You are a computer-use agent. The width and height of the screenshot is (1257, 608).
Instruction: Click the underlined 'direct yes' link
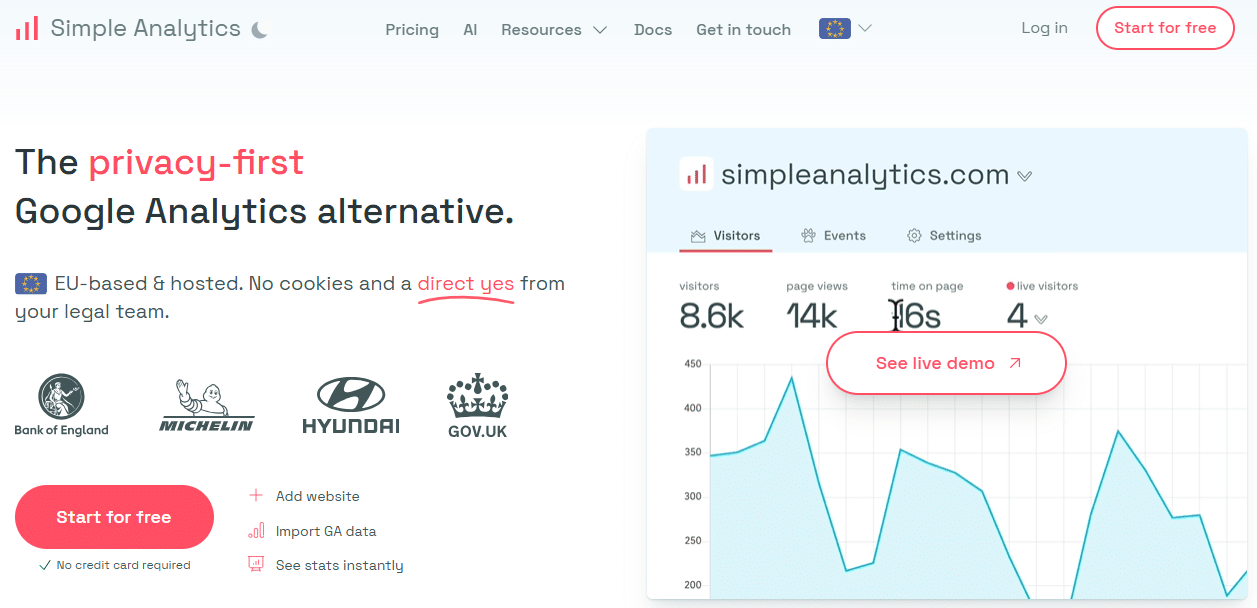(x=466, y=284)
